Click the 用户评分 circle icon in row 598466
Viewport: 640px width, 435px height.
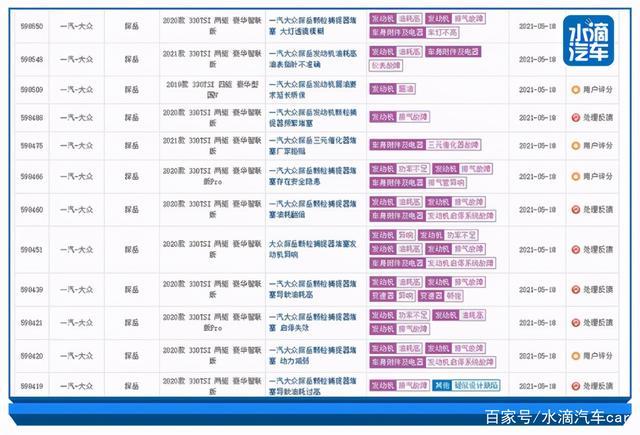pos(576,177)
